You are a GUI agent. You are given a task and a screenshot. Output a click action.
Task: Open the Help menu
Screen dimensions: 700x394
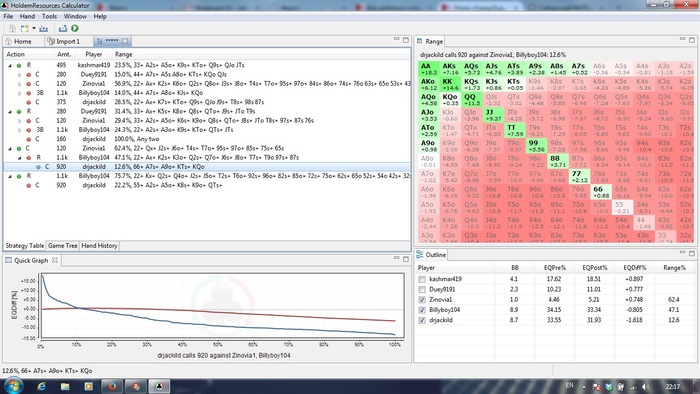[100, 16]
